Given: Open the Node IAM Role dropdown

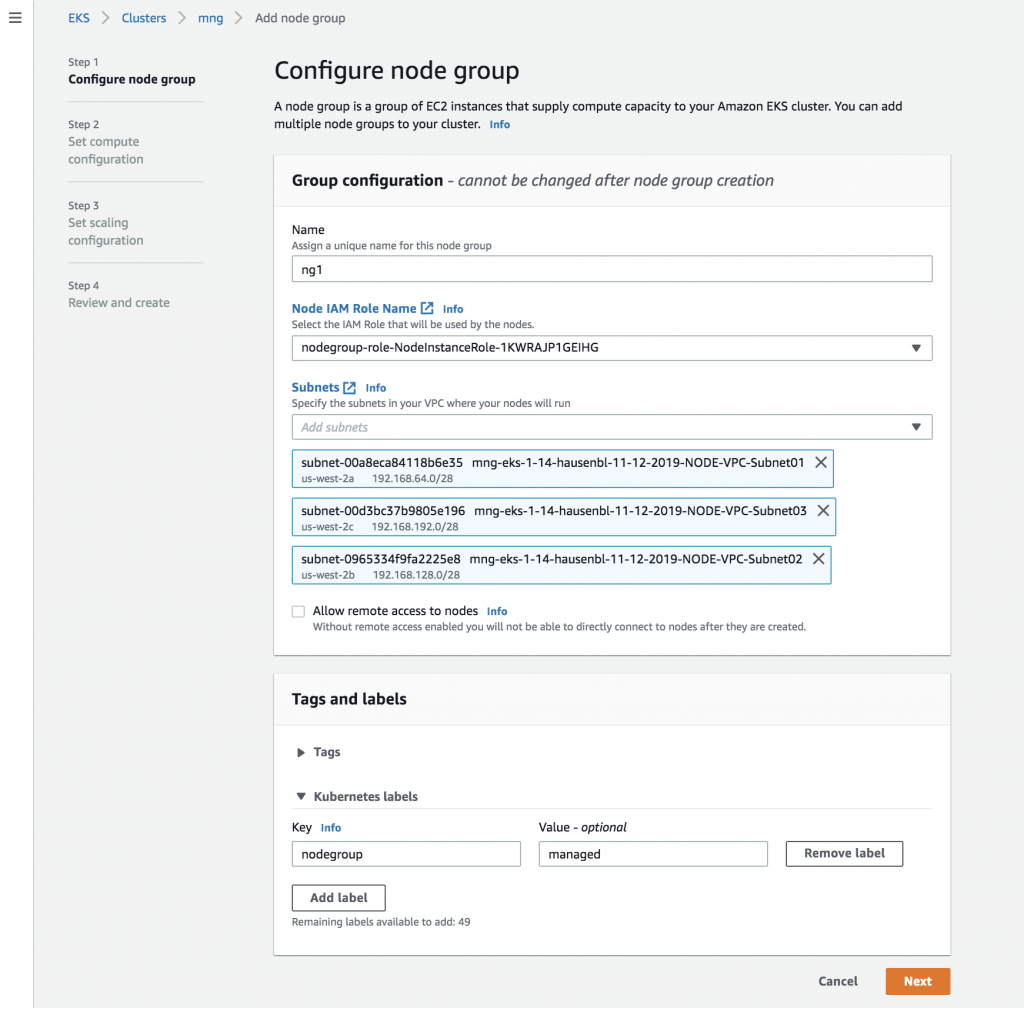Looking at the screenshot, I should [611, 348].
